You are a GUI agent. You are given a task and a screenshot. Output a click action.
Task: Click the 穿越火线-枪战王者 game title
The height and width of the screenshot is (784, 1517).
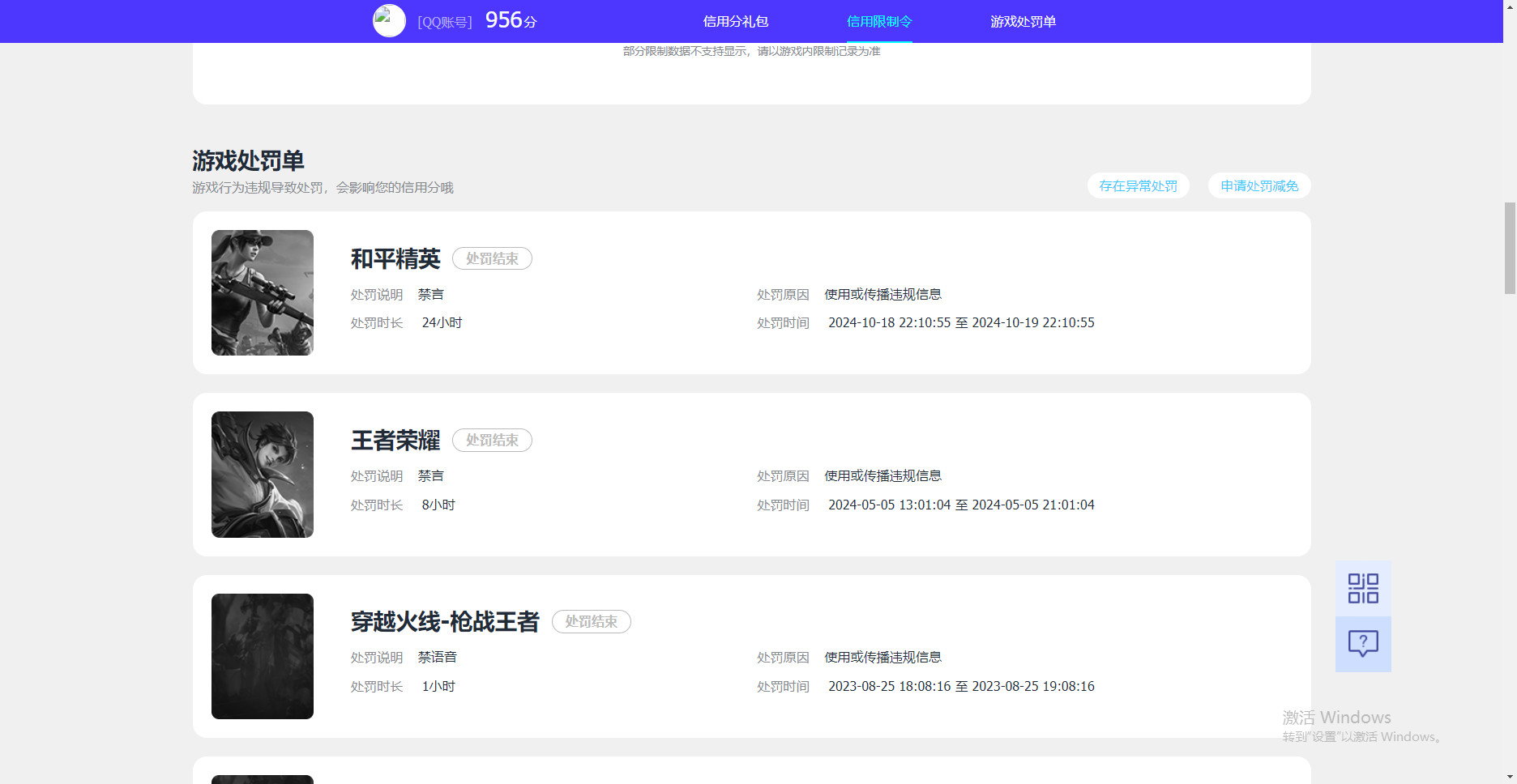[445, 621]
